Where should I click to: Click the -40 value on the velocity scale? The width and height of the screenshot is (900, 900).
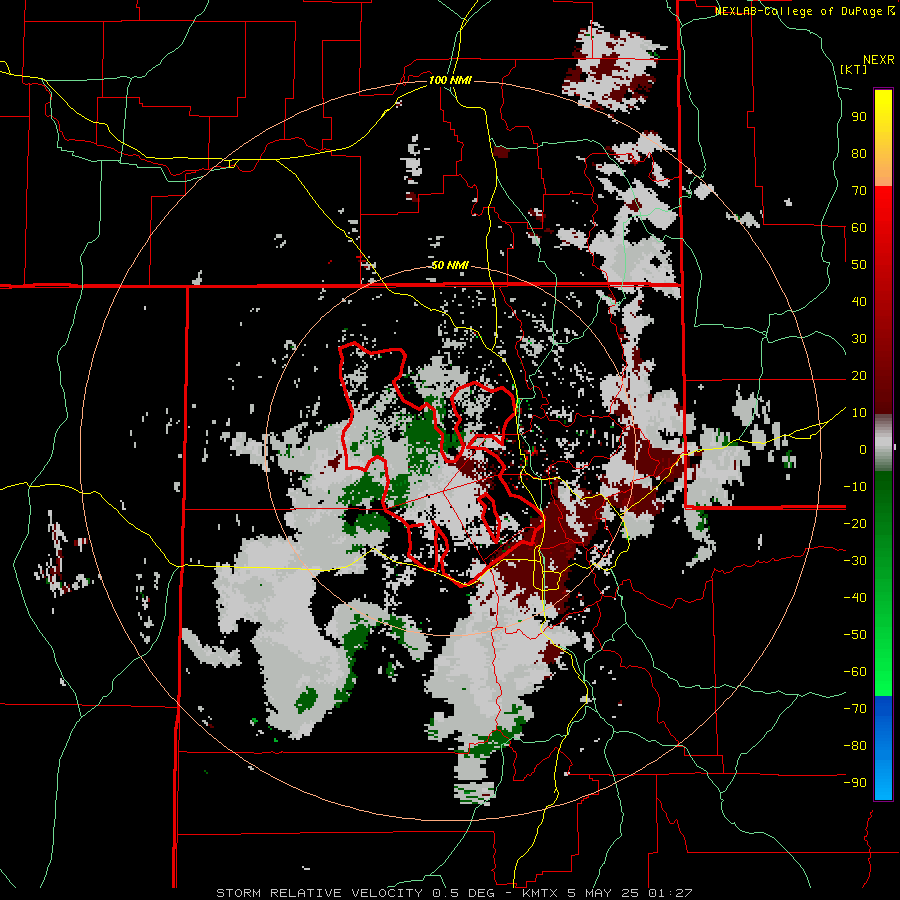pyautogui.click(x=855, y=598)
